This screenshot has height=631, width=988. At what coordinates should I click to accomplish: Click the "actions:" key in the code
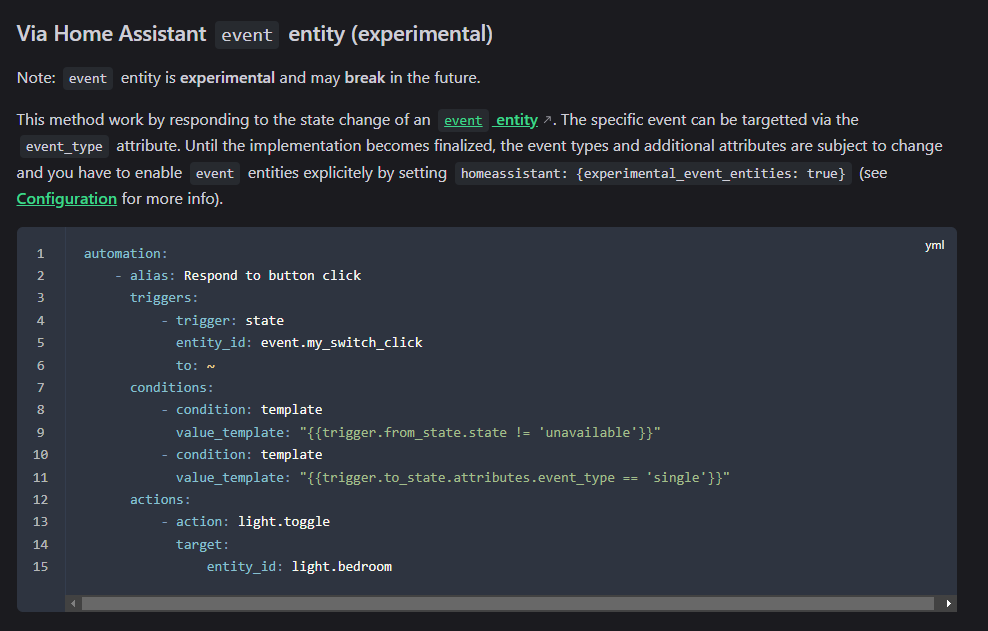click(160, 499)
